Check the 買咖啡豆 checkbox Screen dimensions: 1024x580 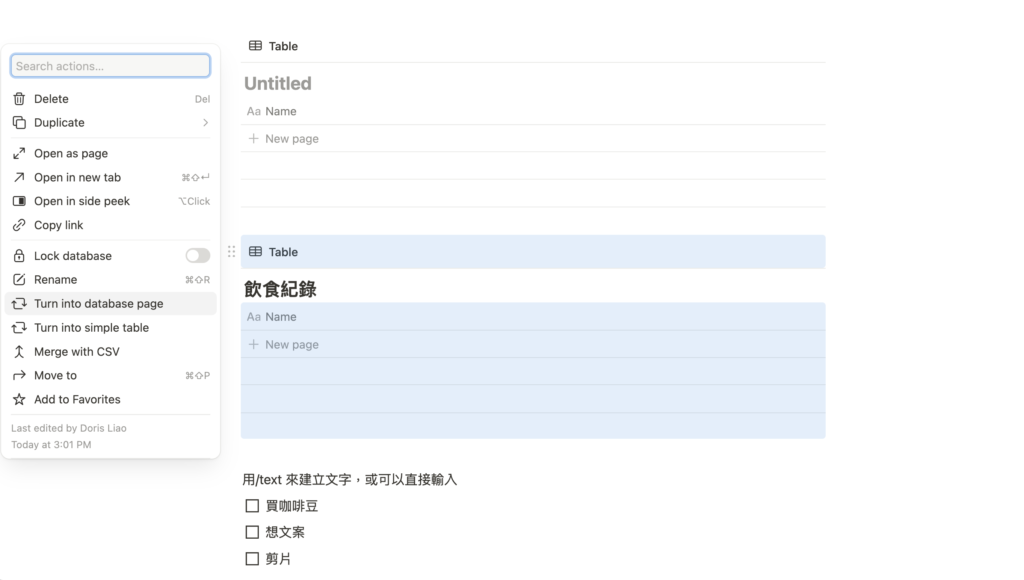(x=252, y=506)
